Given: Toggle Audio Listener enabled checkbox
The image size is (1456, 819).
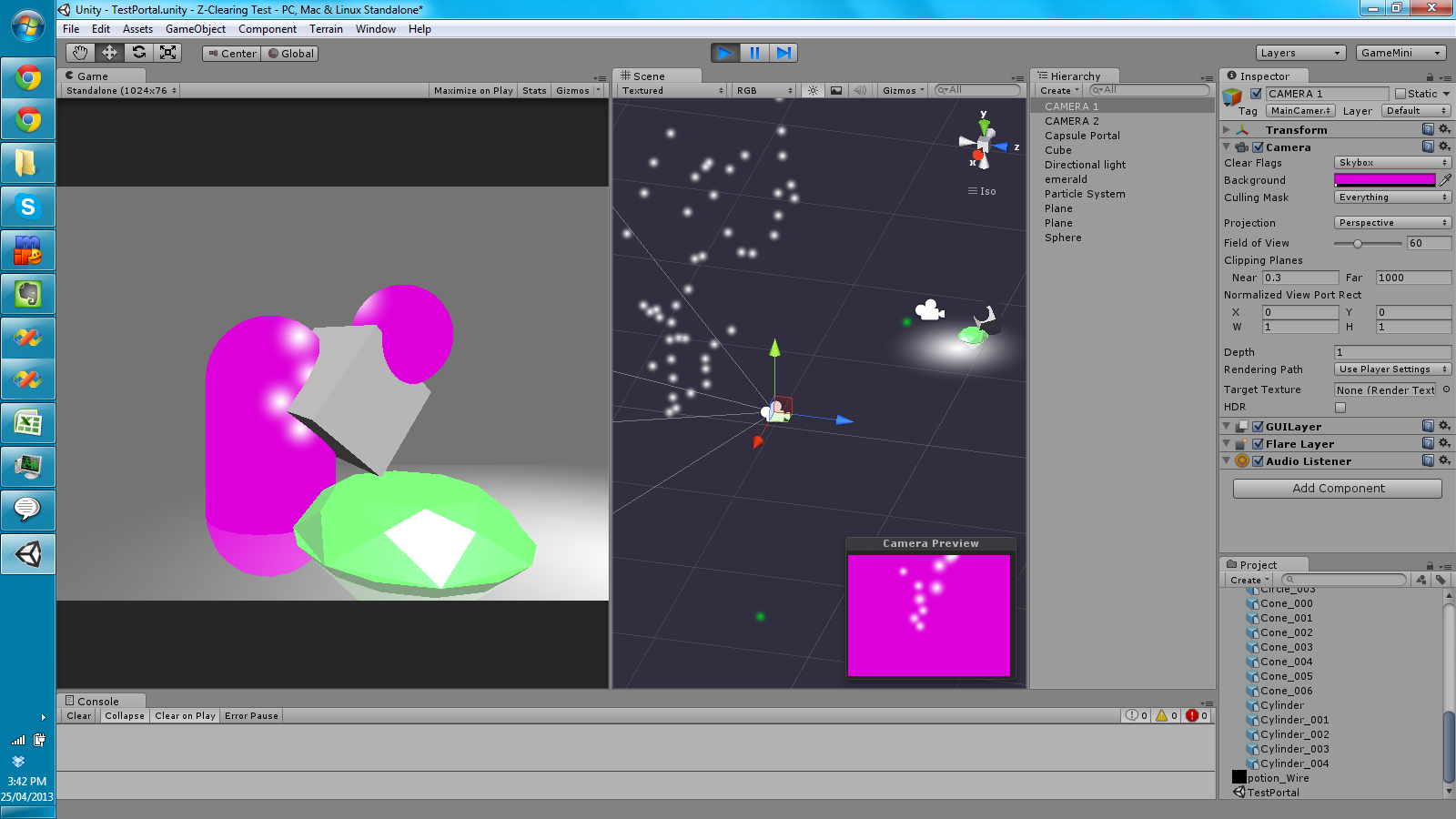Looking at the screenshot, I should click(x=1258, y=460).
